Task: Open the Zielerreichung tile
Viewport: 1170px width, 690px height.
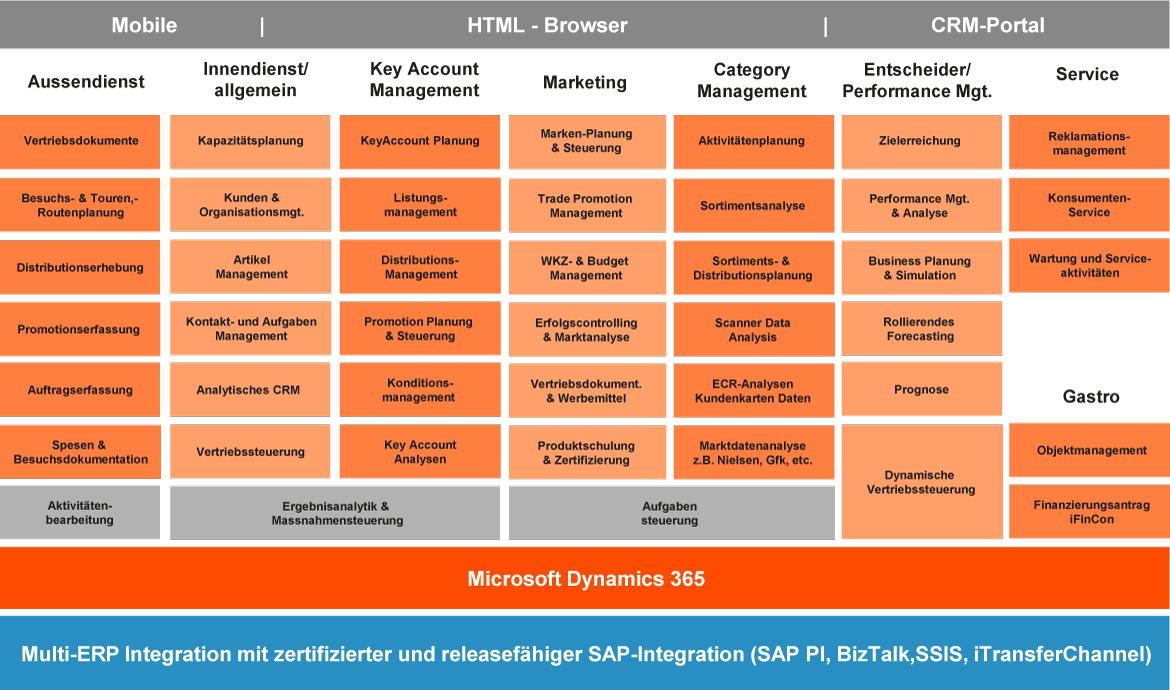Action: pos(922,142)
